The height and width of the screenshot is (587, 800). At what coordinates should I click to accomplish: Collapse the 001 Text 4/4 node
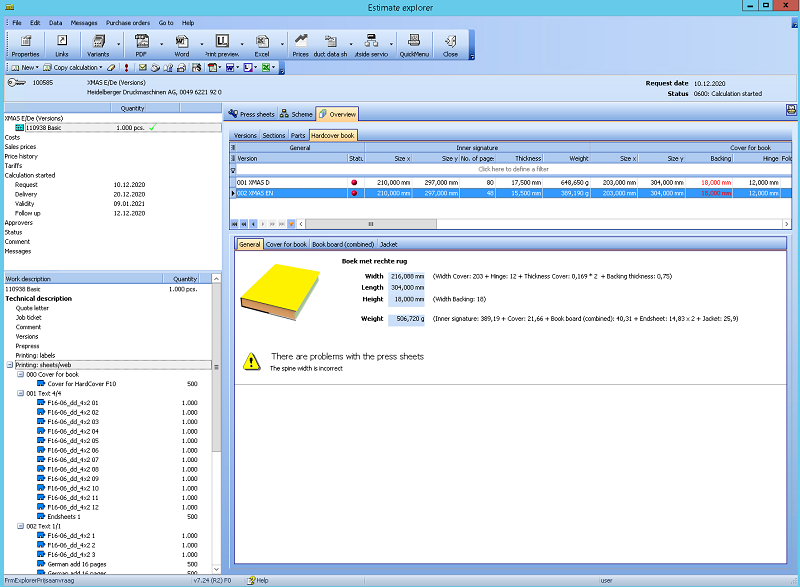(x=20, y=393)
